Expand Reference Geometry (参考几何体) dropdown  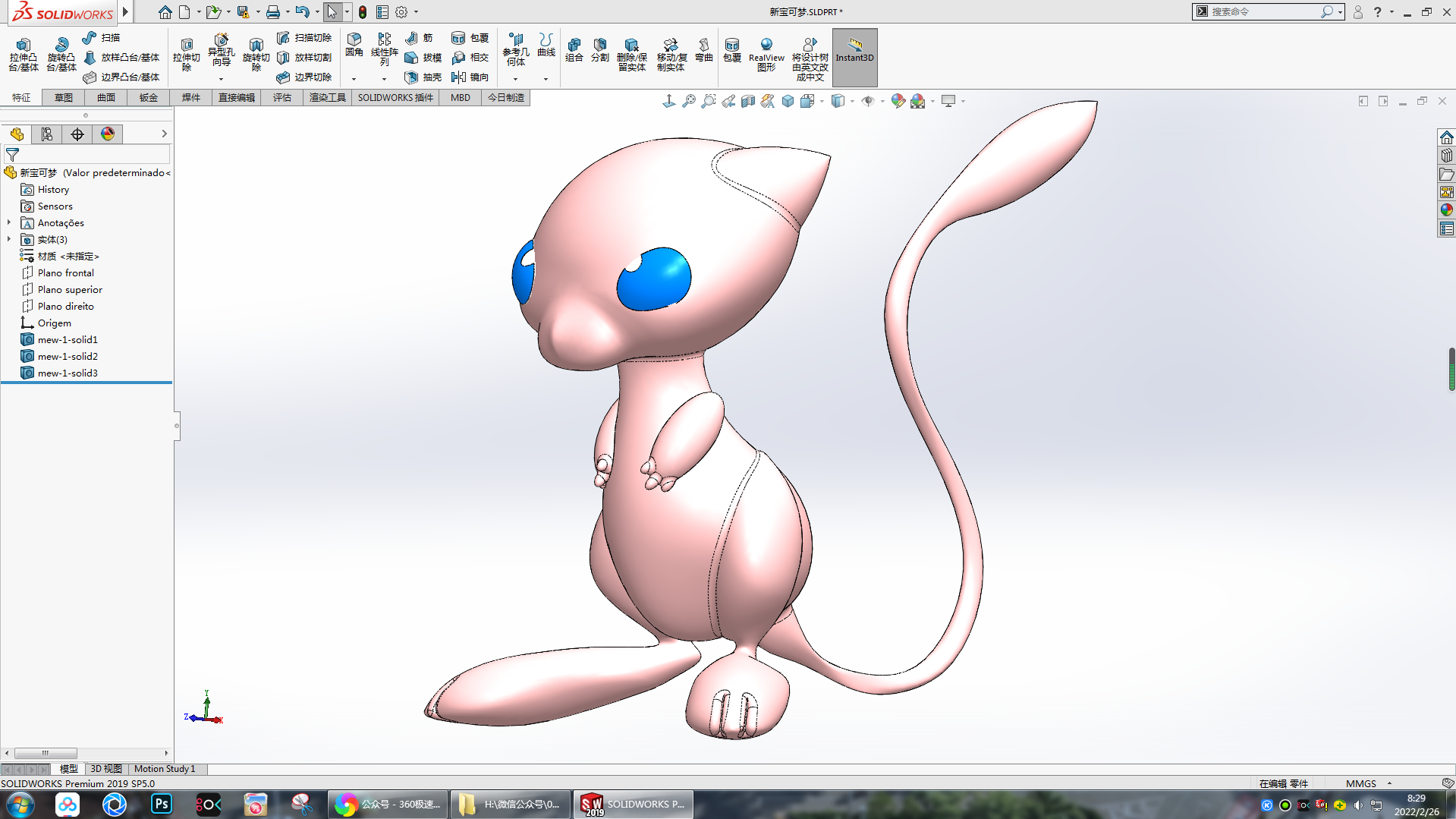tap(515, 79)
